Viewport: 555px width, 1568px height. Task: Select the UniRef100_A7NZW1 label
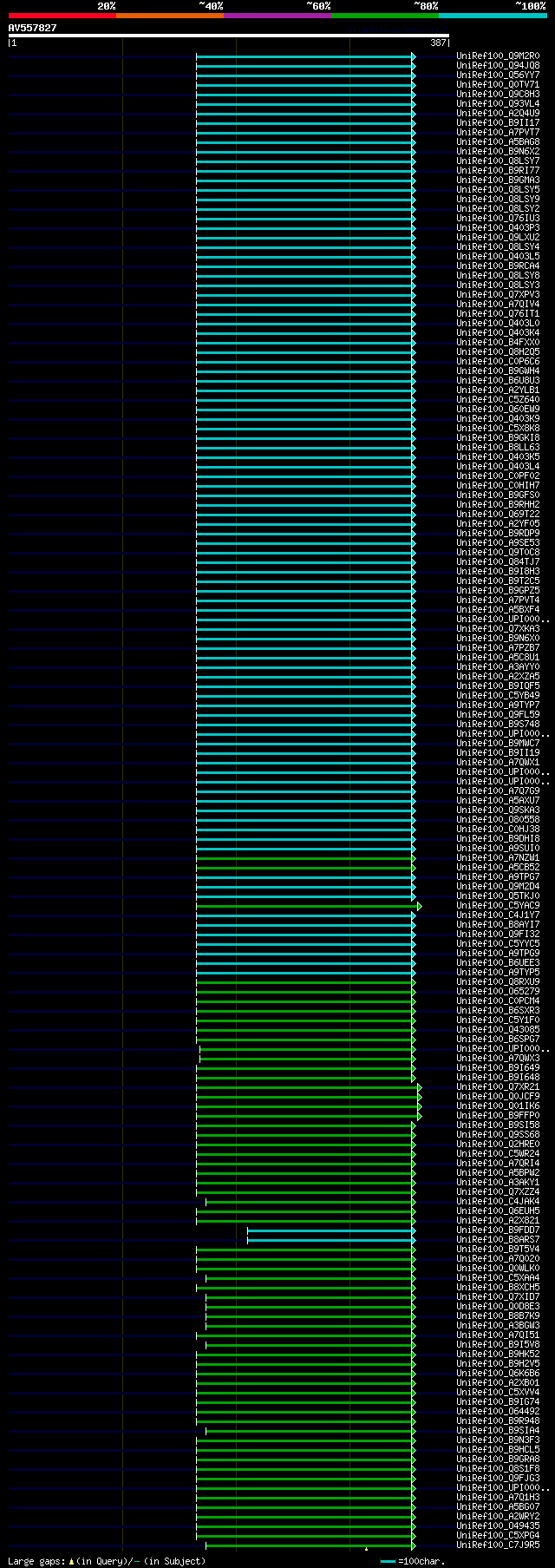pyautogui.click(x=498, y=858)
